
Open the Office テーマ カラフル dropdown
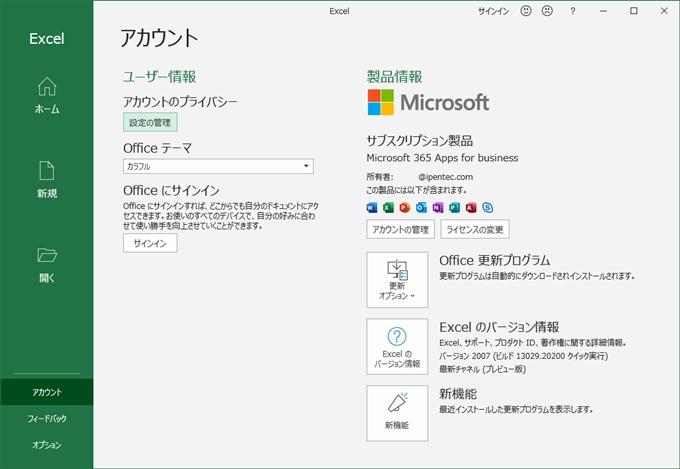(x=218, y=166)
